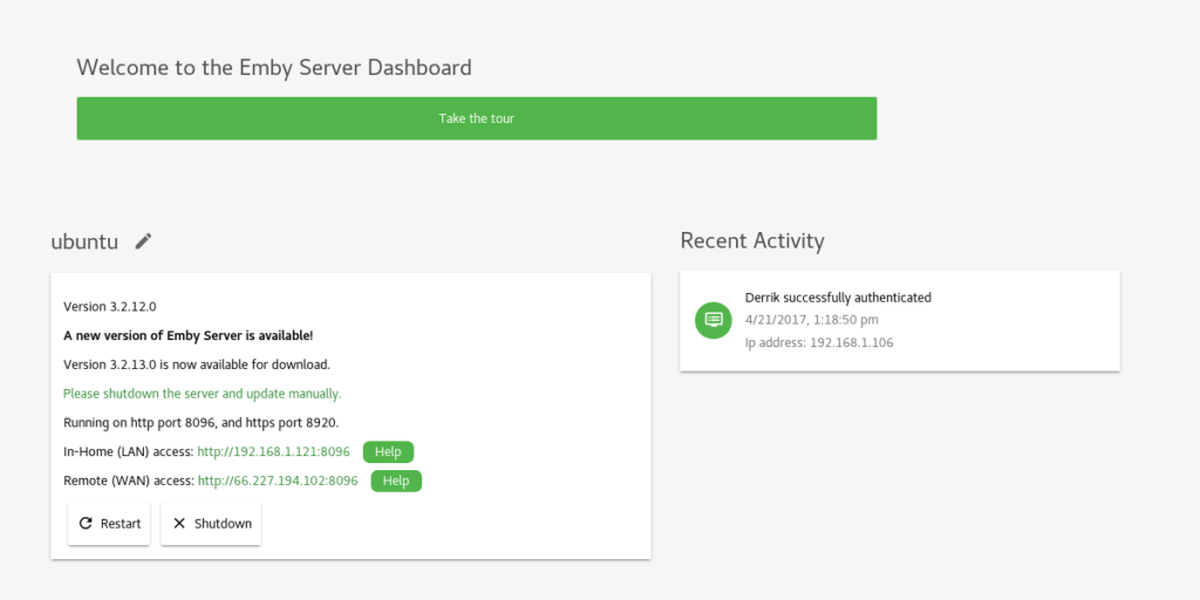
Task: Click the X icon on Shutdown
Action: coord(179,523)
